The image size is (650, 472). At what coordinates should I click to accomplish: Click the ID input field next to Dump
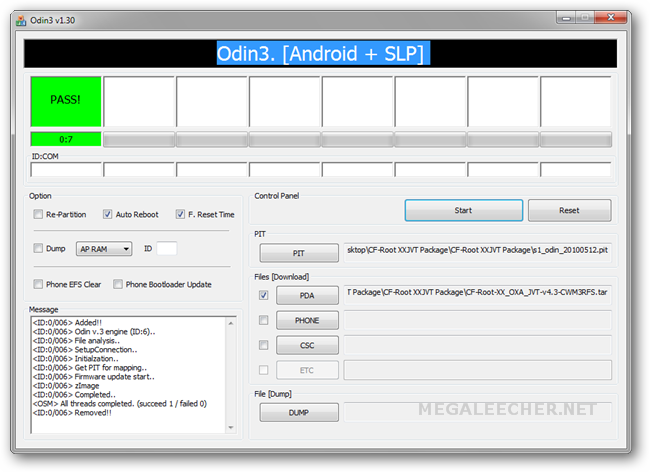tap(167, 248)
